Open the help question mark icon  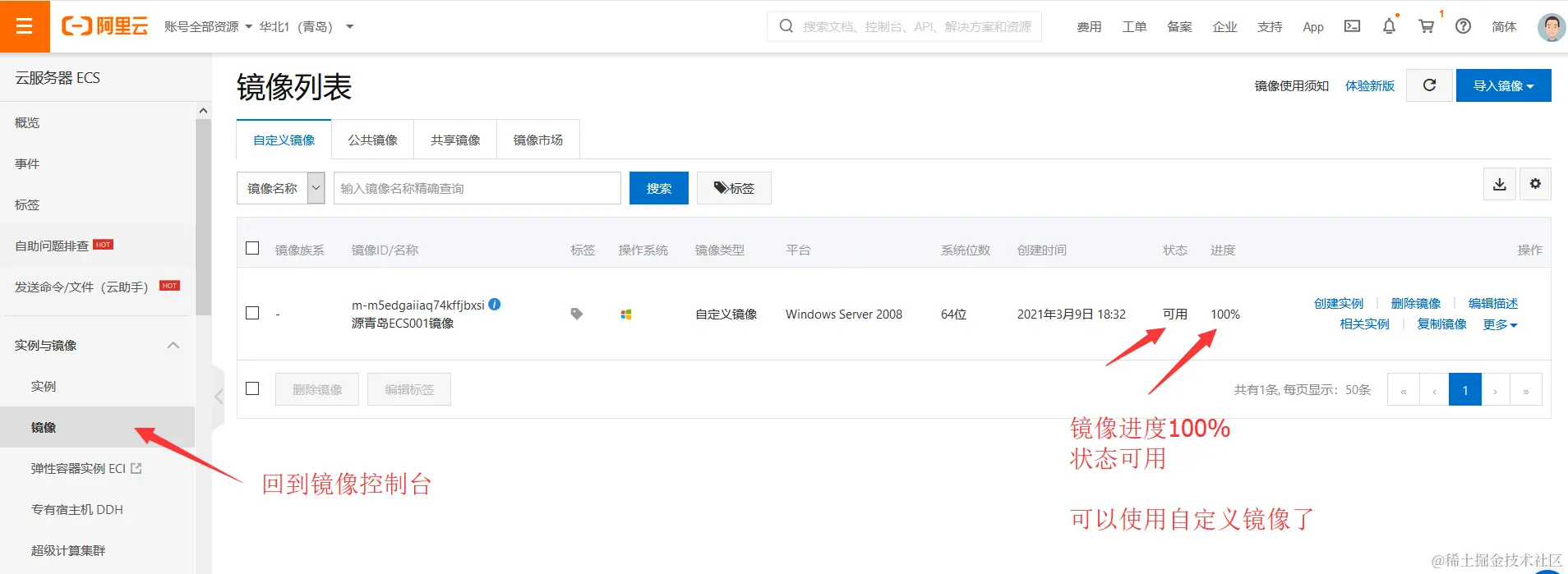coord(1463,26)
